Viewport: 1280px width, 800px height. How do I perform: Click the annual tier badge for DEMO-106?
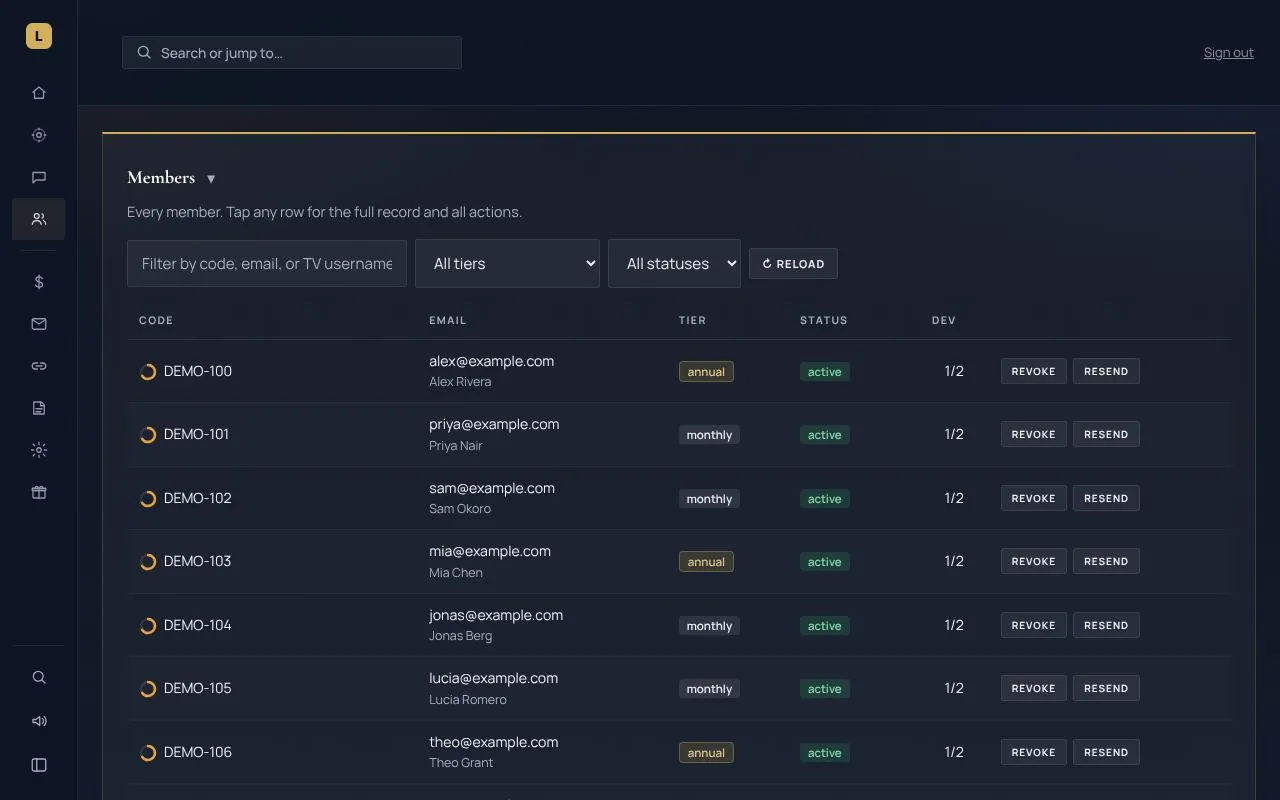pos(706,753)
